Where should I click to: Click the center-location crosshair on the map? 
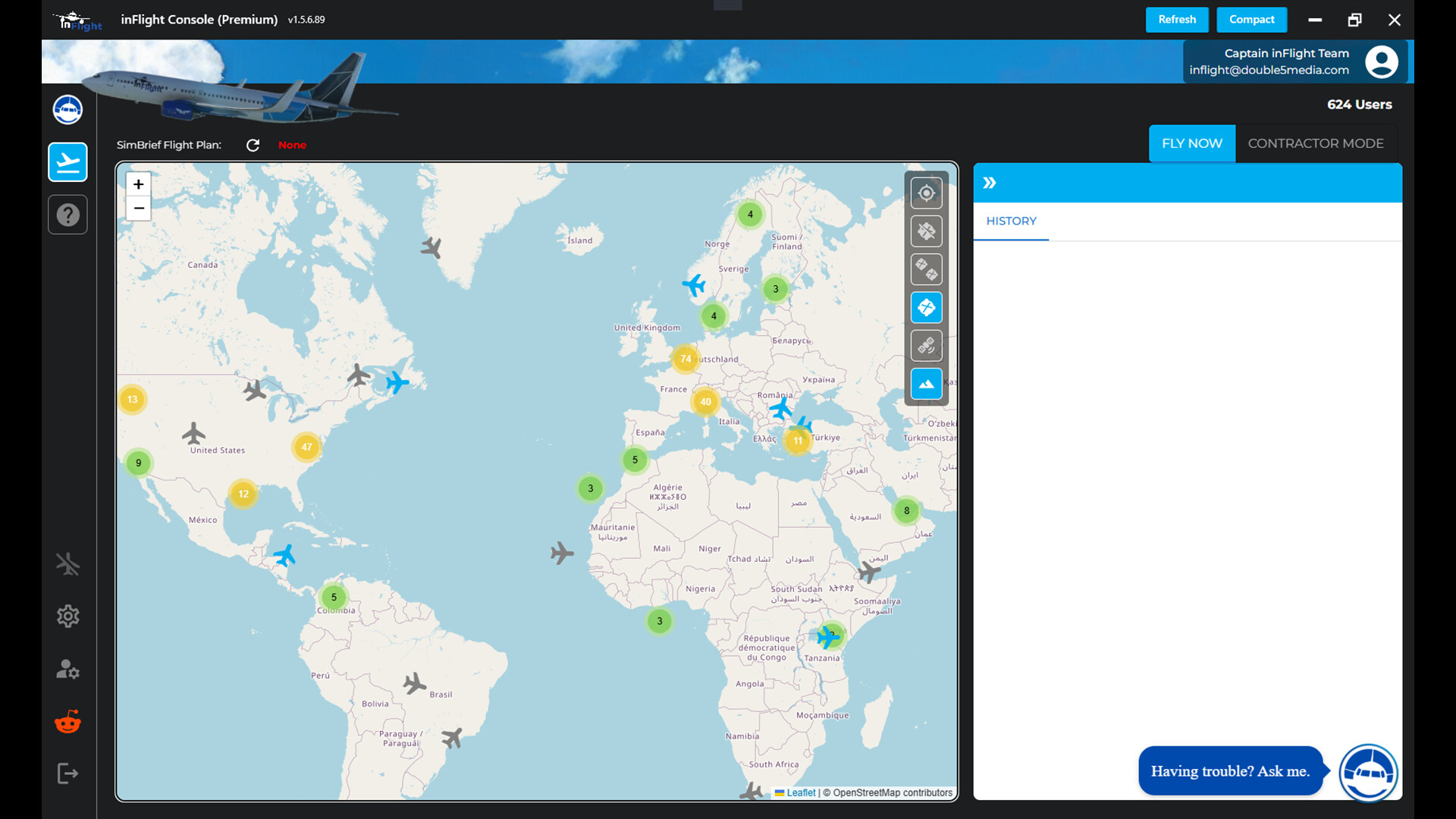[x=926, y=193]
